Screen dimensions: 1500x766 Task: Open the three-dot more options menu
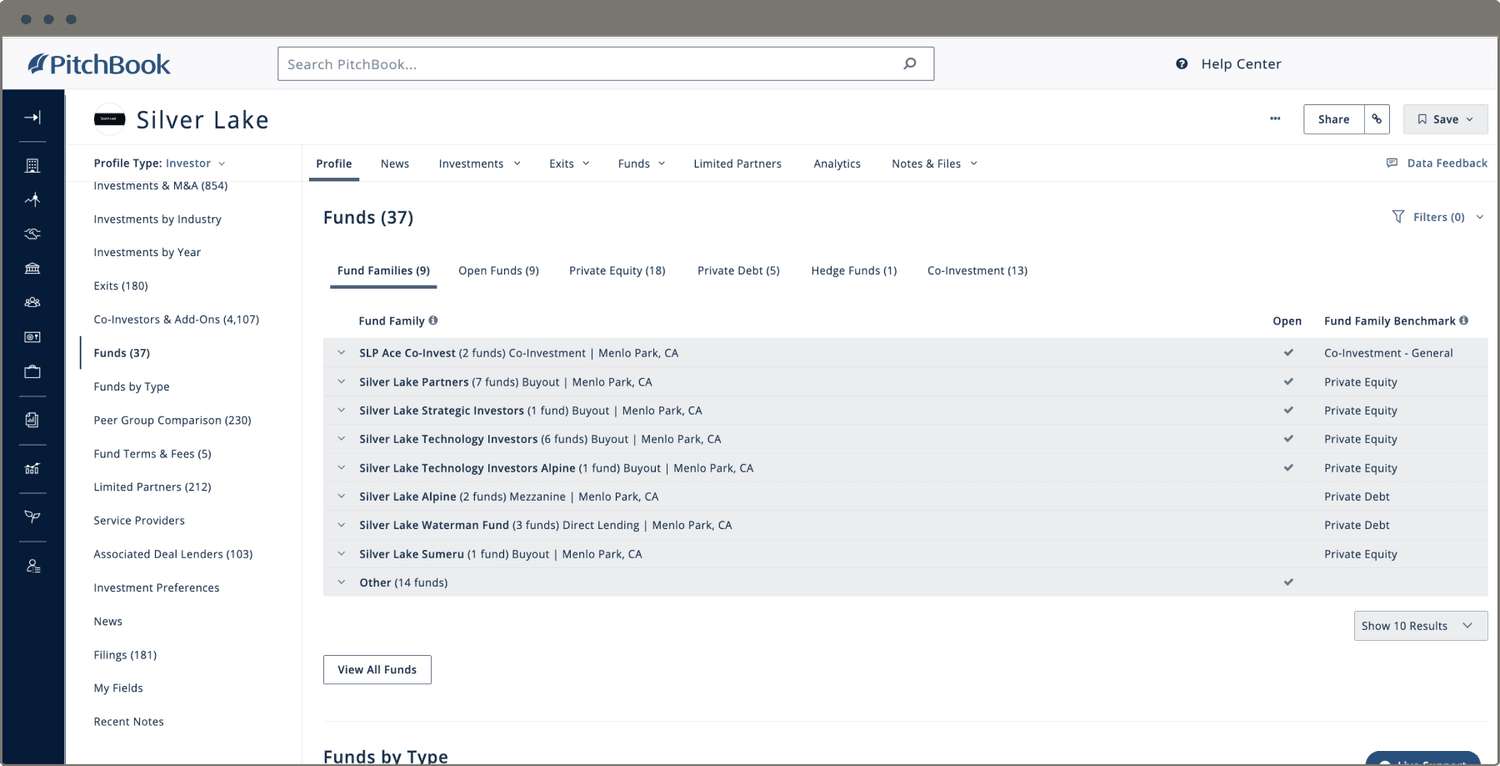coord(1275,119)
